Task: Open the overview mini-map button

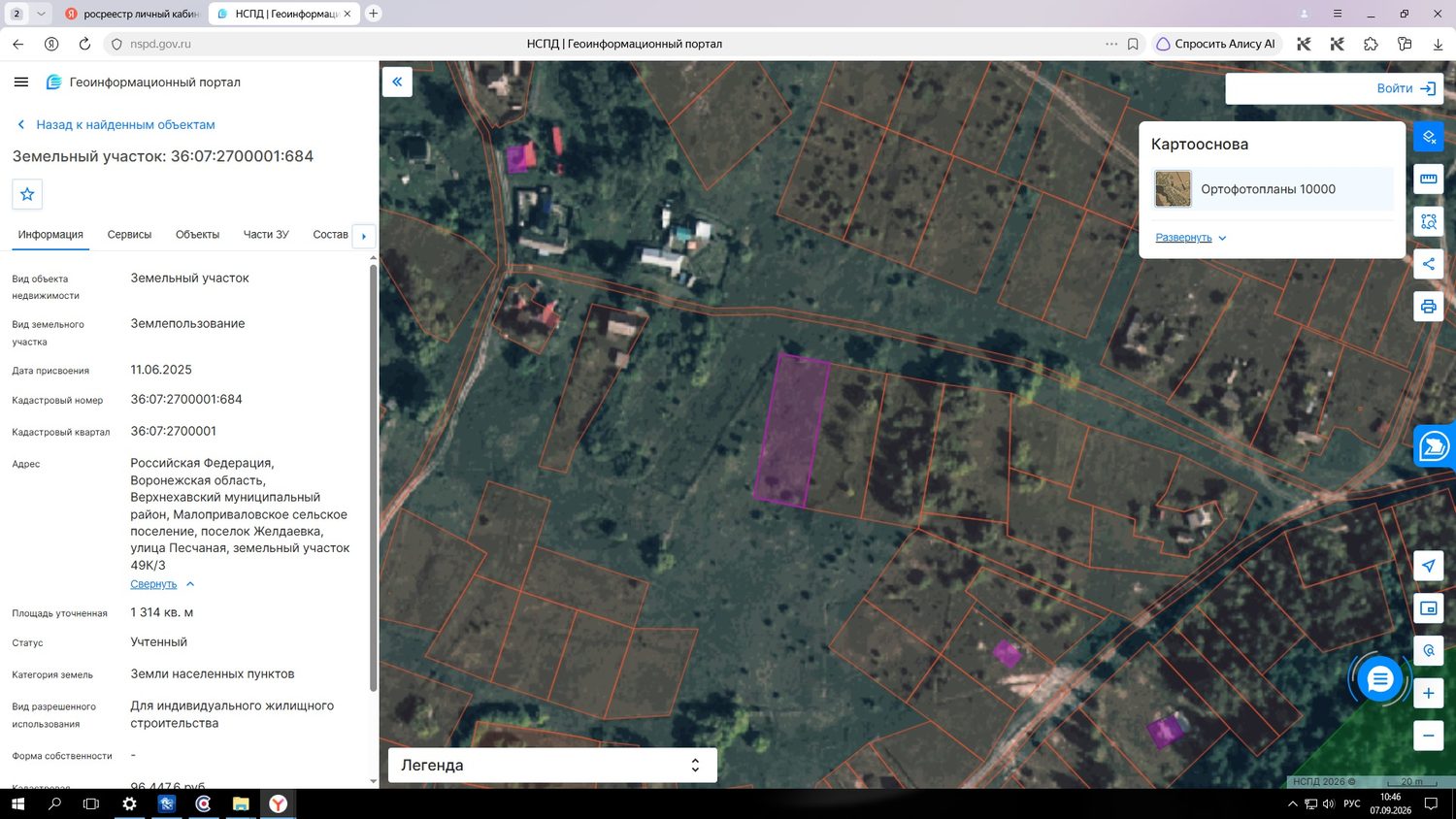Action: pyautogui.click(x=1429, y=608)
